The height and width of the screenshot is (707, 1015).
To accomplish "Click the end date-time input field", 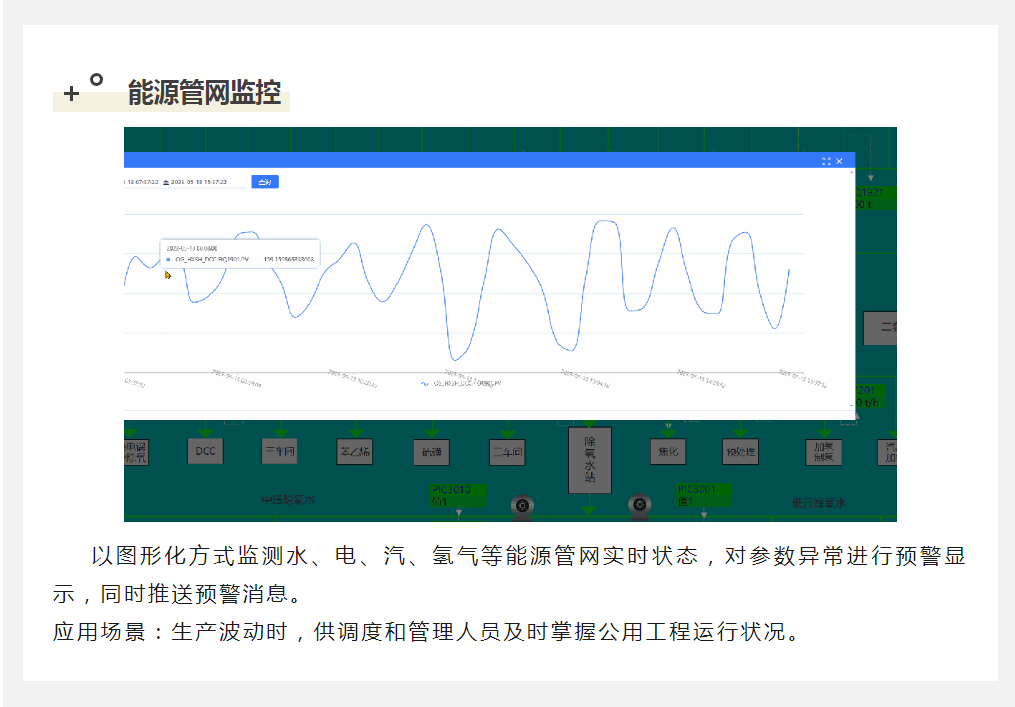I will [x=200, y=182].
